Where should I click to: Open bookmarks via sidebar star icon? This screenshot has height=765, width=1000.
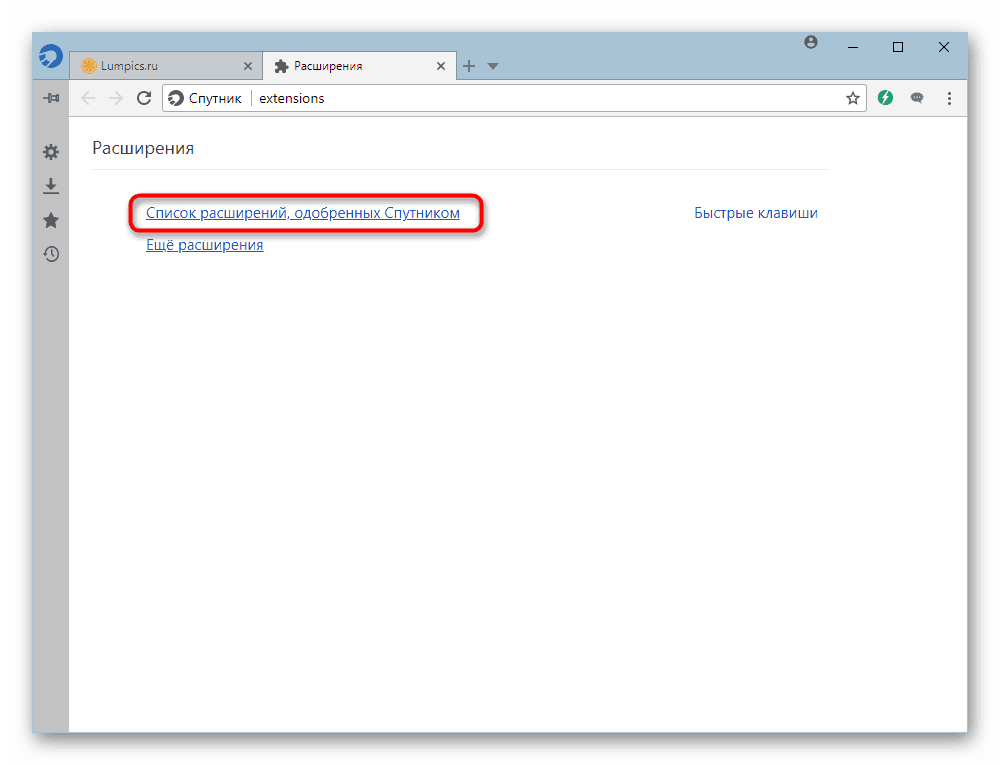point(51,221)
